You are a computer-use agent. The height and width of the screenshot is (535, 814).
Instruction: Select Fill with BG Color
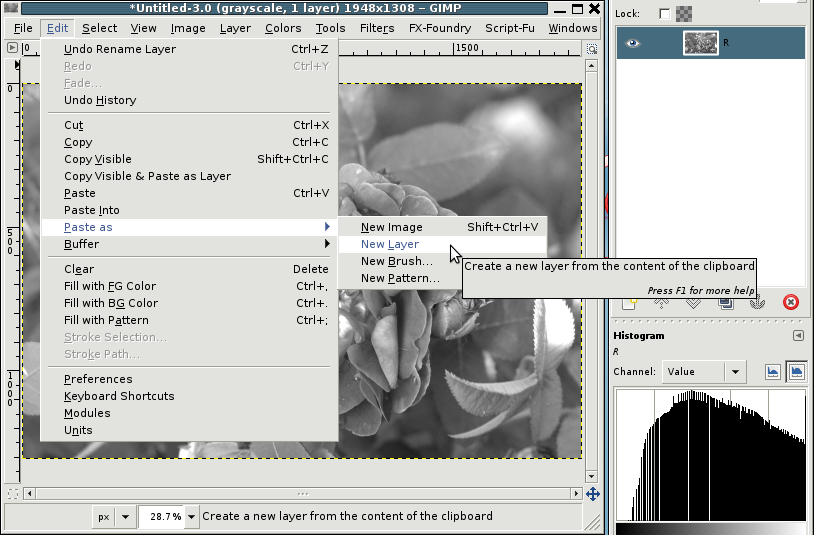click(x=189, y=303)
